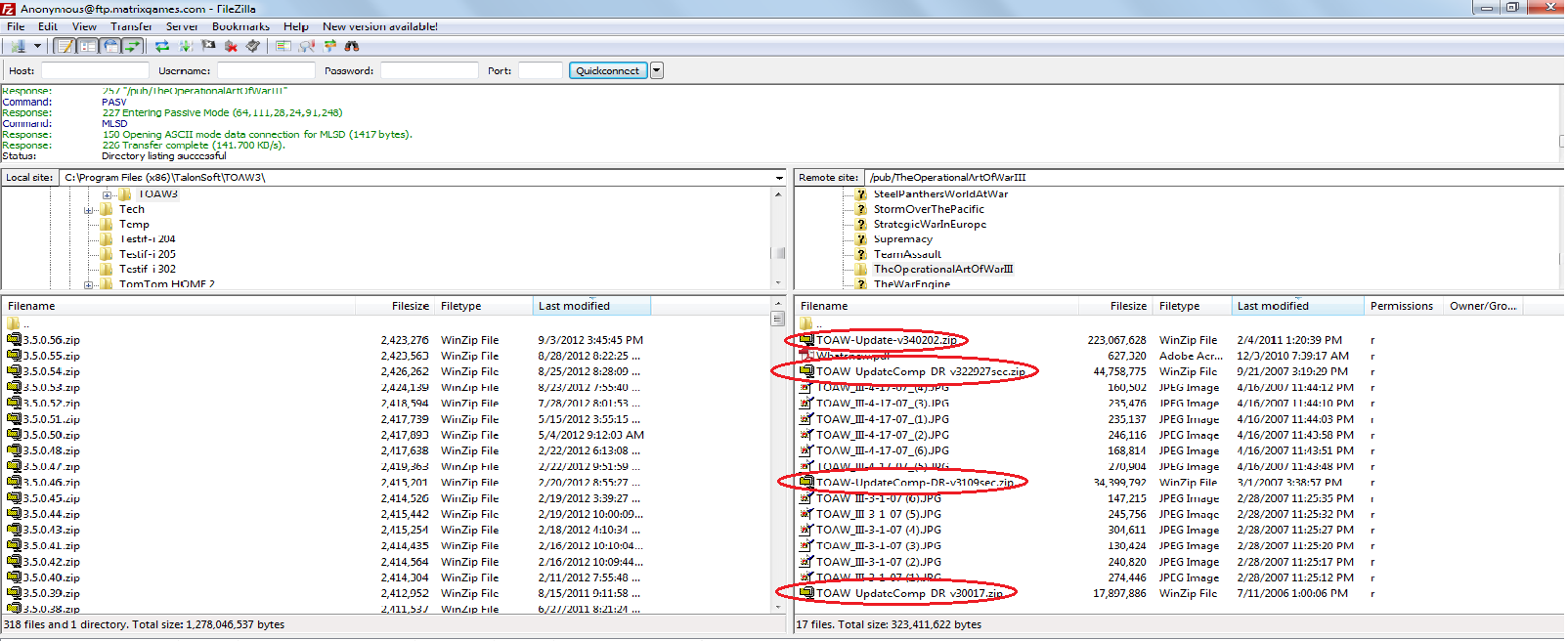Sort remote files by Filesize column
This screenshot has width=1568, height=641.
(x=1116, y=306)
